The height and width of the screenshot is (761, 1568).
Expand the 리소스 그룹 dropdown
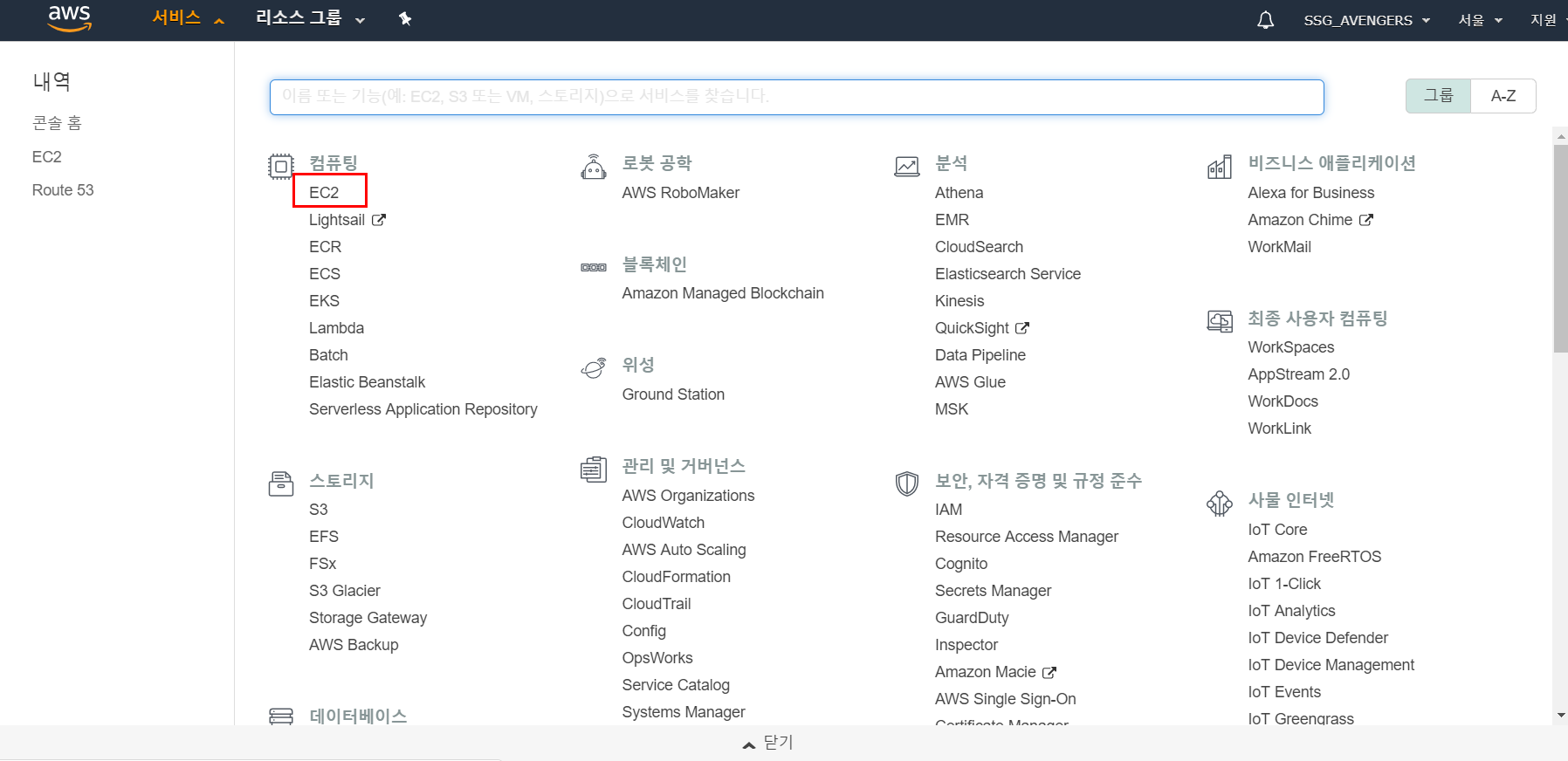[310, 18]
